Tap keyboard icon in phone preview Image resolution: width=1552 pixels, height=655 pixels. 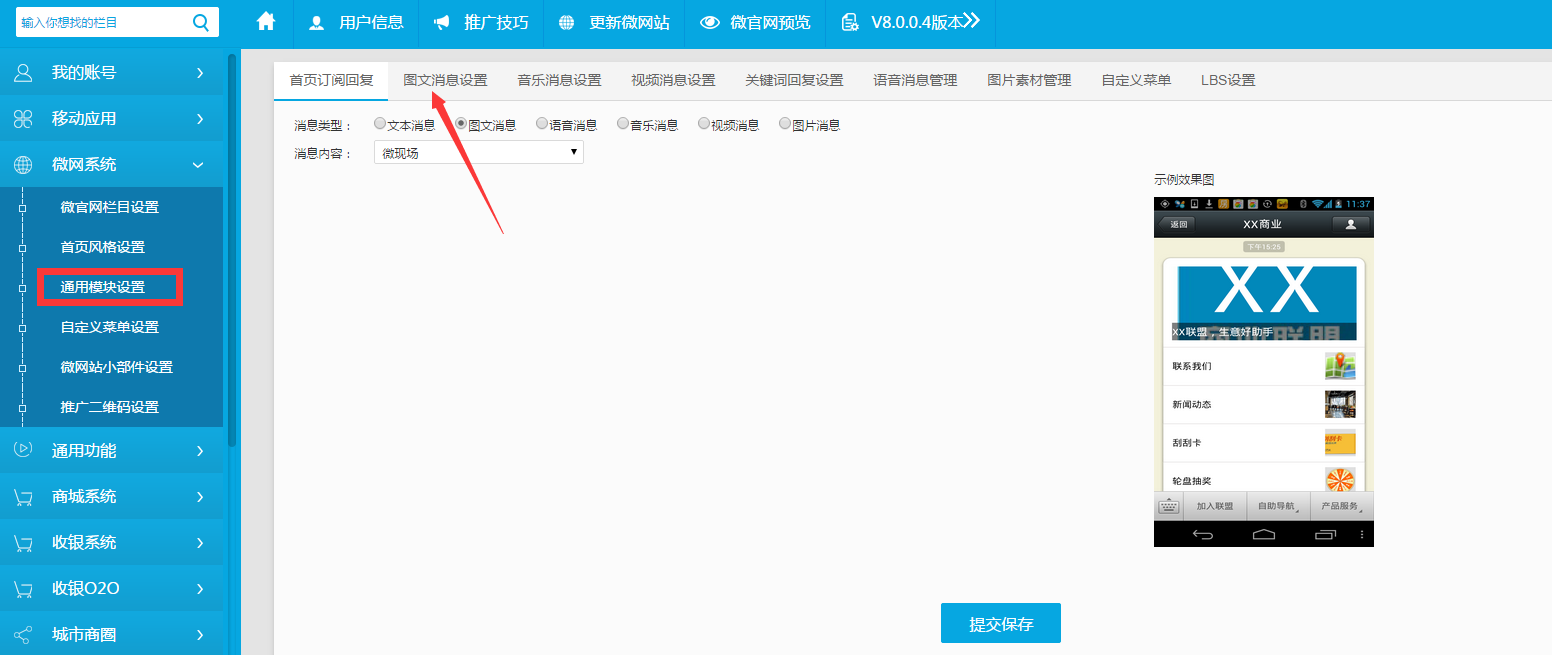tap(1168, 506)
